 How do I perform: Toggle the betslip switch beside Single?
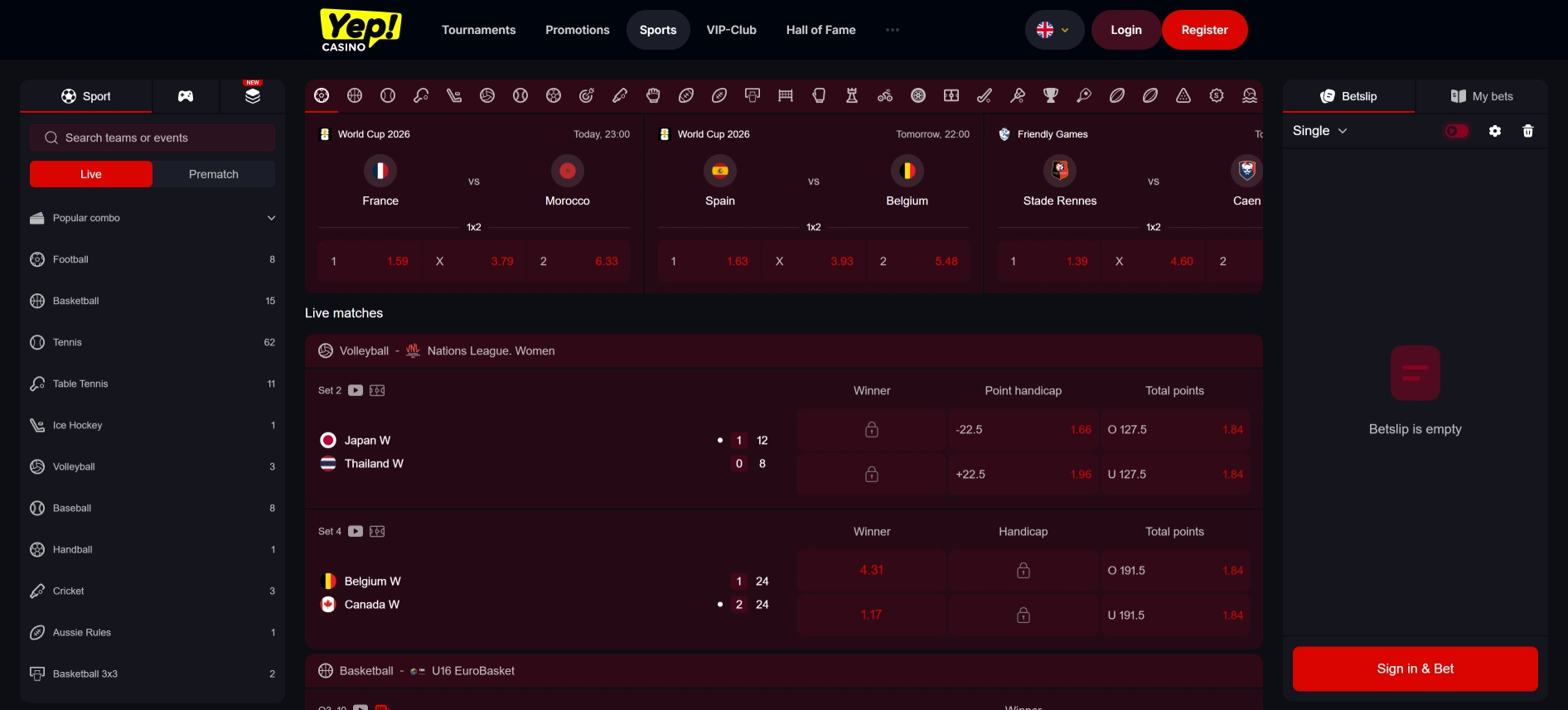pos(1457,131)
